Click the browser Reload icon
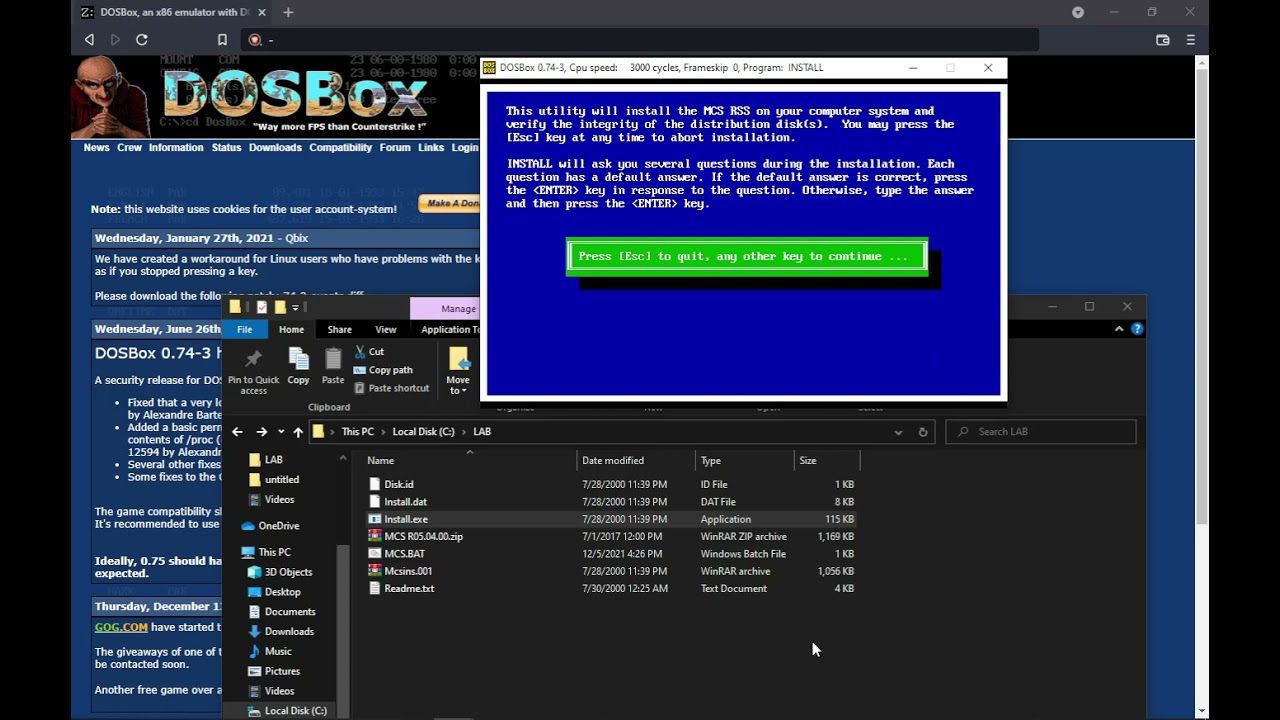 (142, 40)
